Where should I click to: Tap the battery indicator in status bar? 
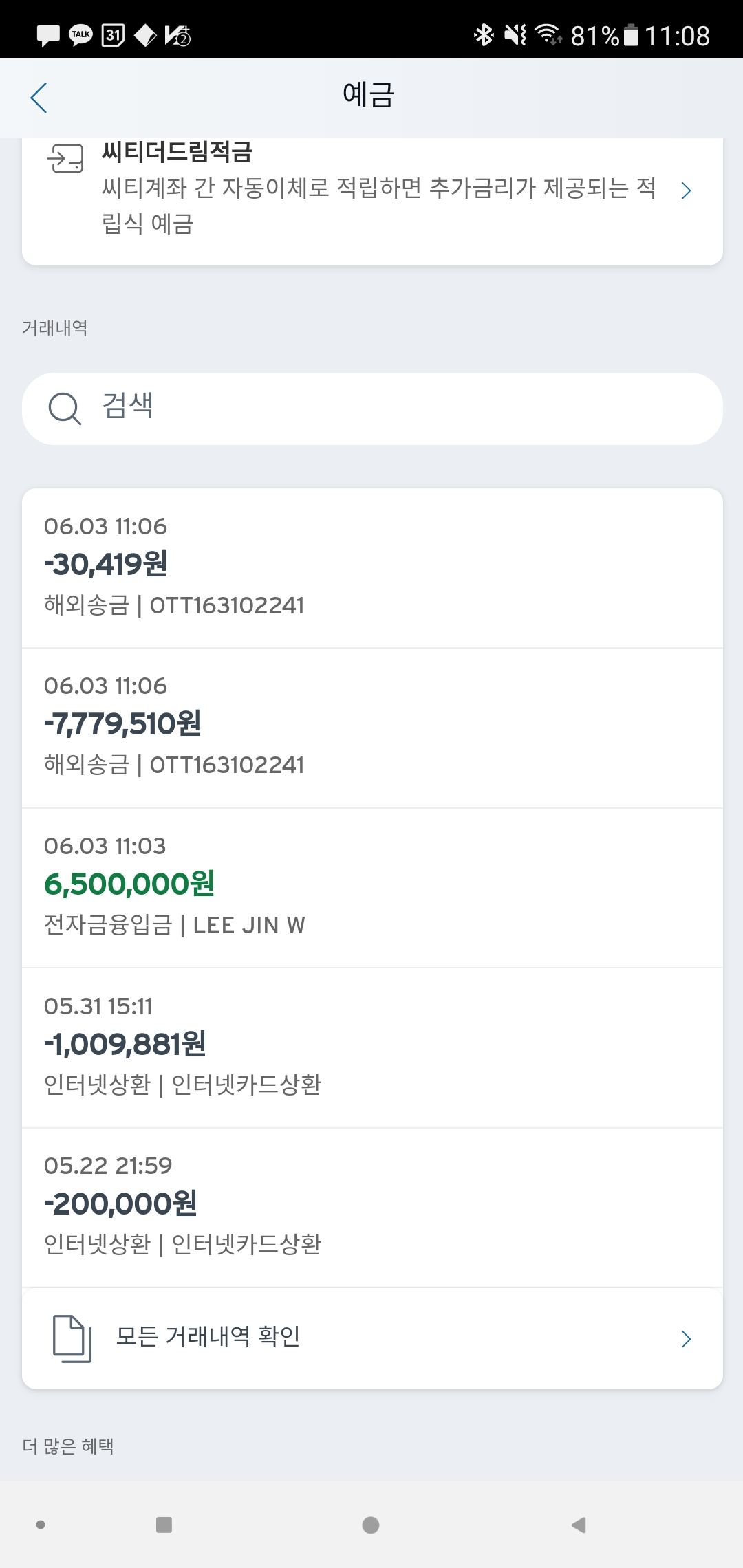click(631, 35)
